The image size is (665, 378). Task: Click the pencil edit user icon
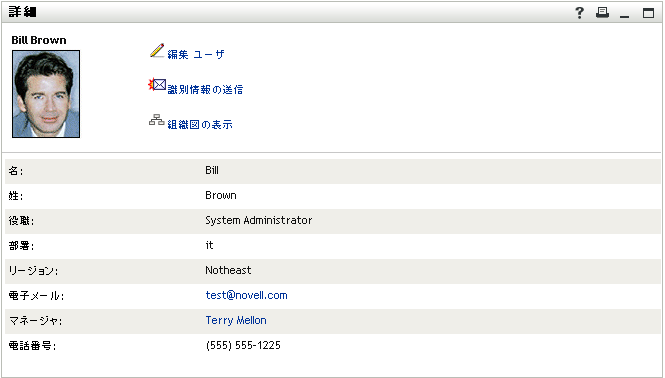[156, 51]
